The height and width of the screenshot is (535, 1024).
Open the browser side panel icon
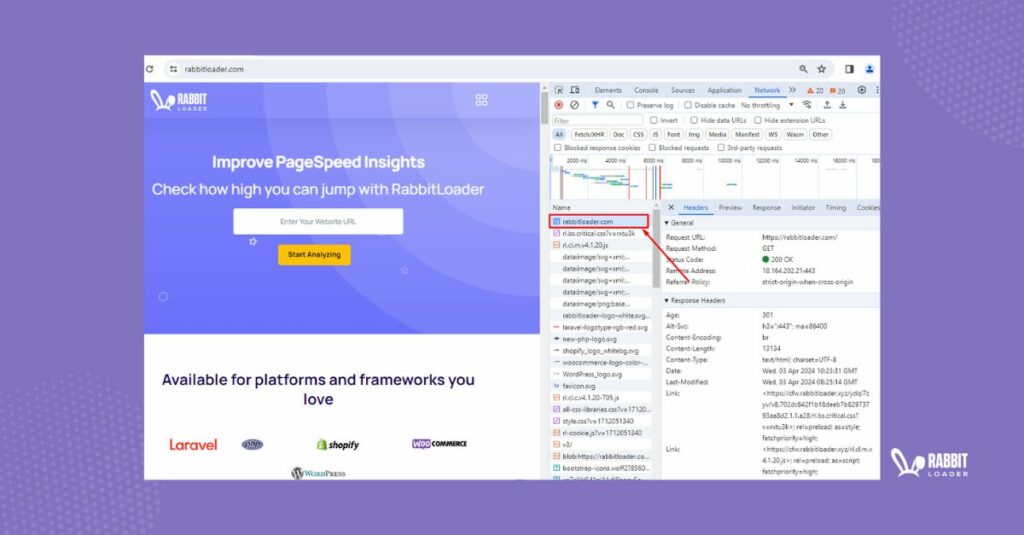point(849,69)
